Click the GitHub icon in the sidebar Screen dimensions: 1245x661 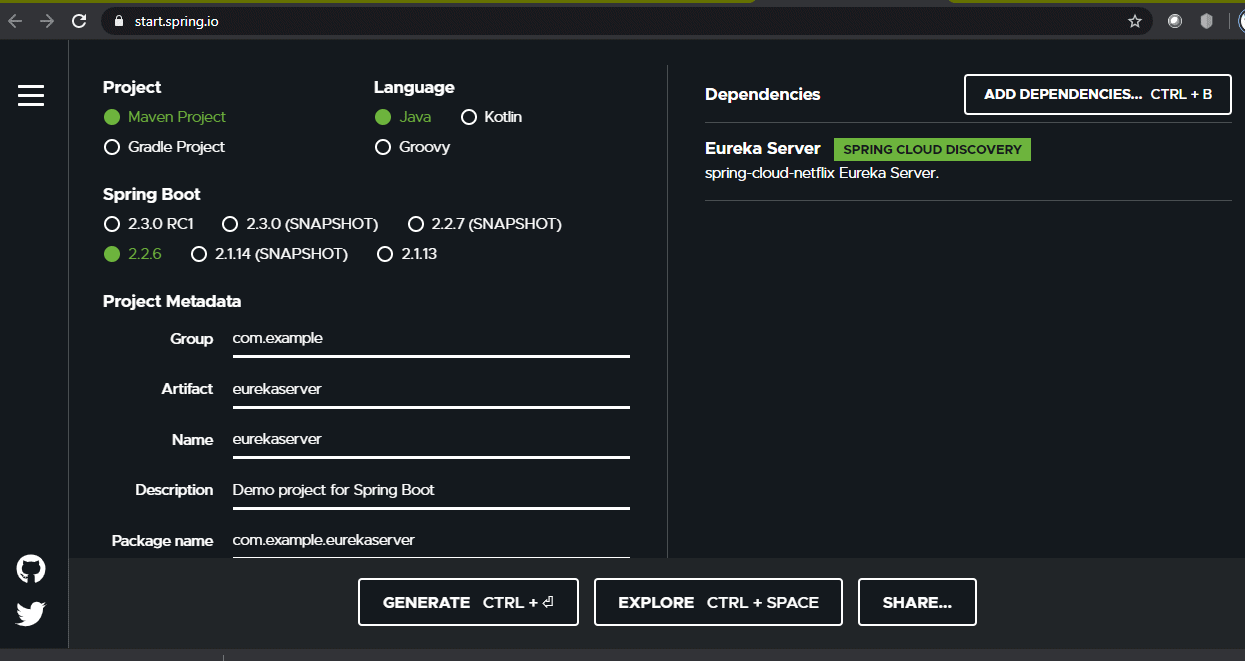[30, 568]
